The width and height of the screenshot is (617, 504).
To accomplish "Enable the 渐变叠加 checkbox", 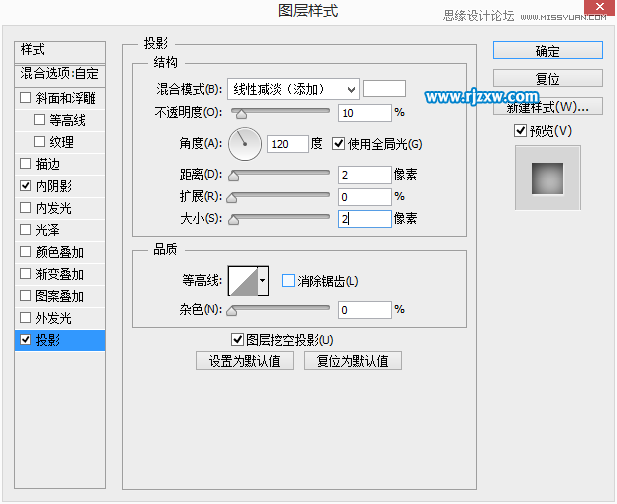I will point(26,274).
